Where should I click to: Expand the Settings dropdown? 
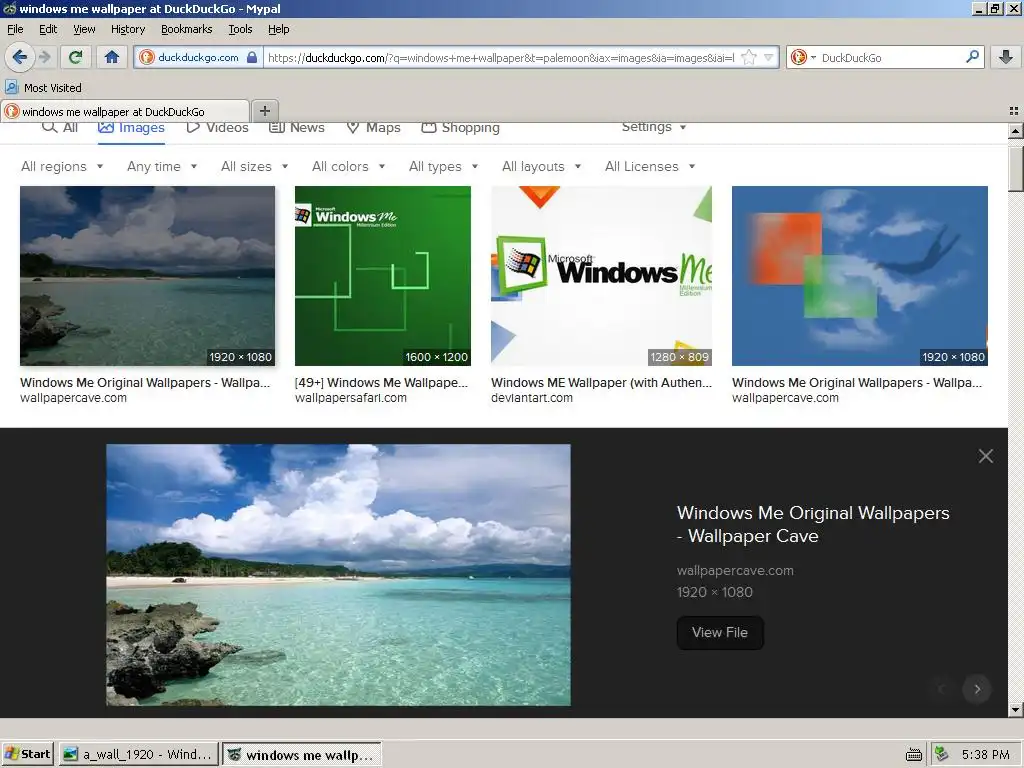tap(654, 127)
